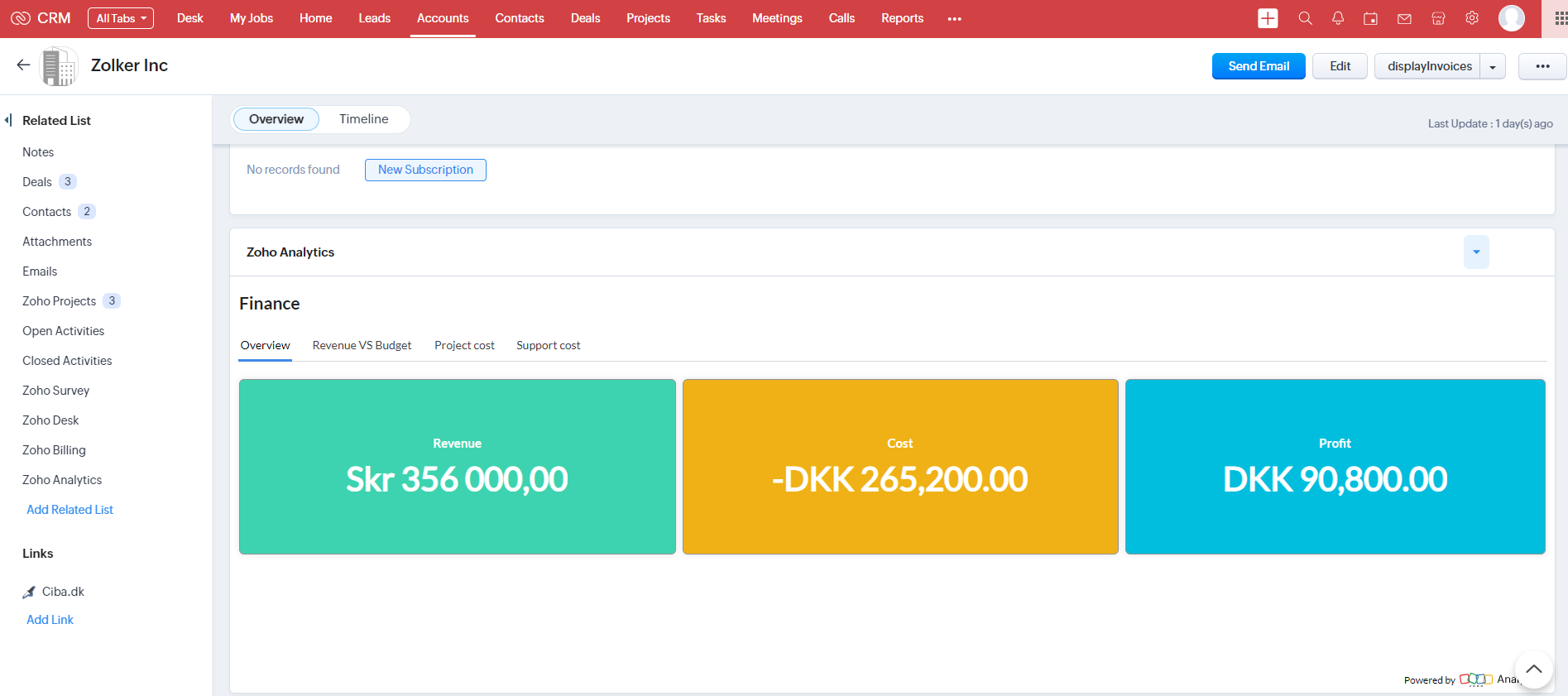This screenshot has width=1568, height=696.
Task: Click the Zolker Inc account building image
Action: pos(59,66)
